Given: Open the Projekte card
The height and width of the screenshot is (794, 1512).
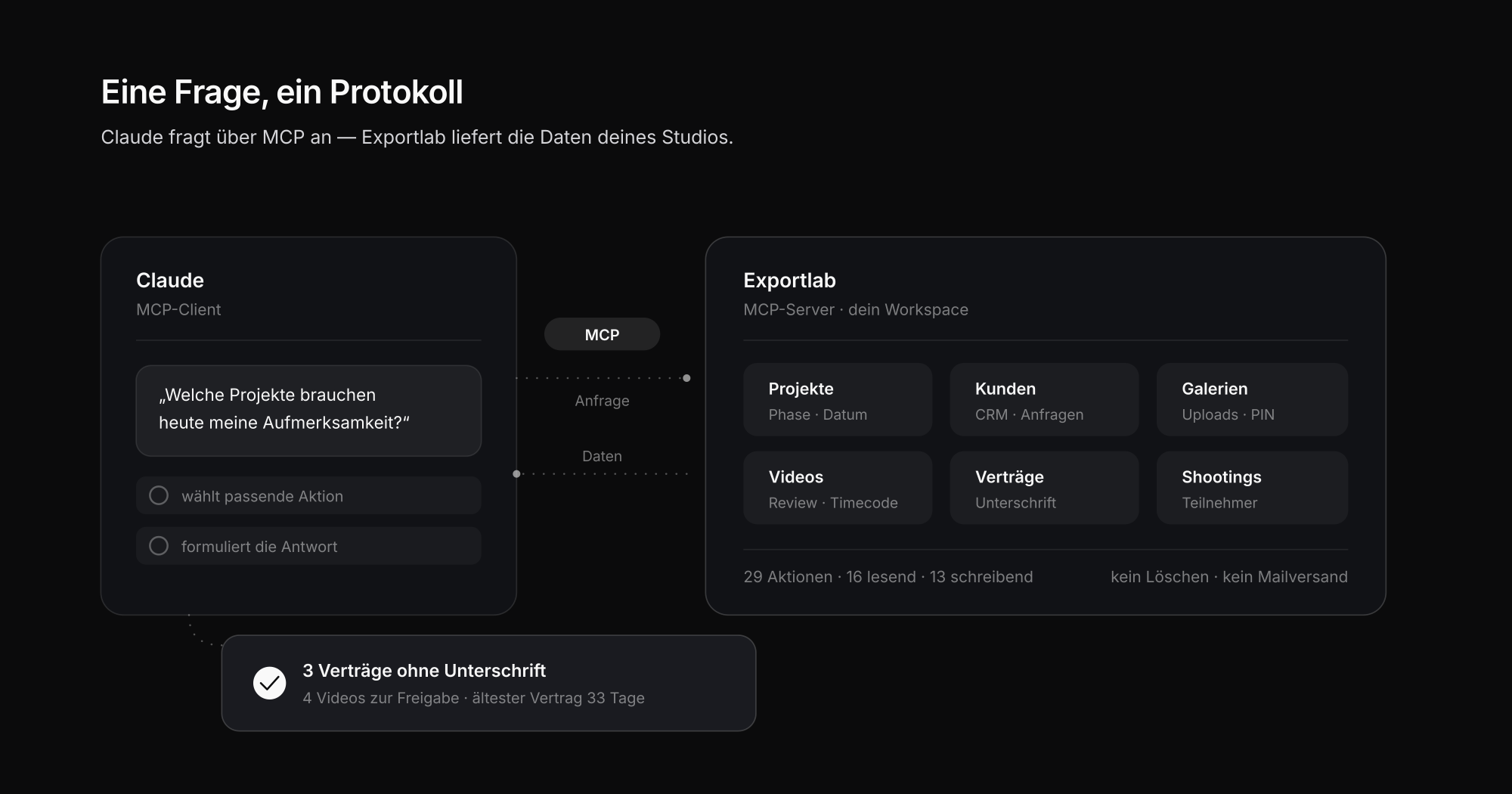Looking at the screenshot, I should (838, 399).
